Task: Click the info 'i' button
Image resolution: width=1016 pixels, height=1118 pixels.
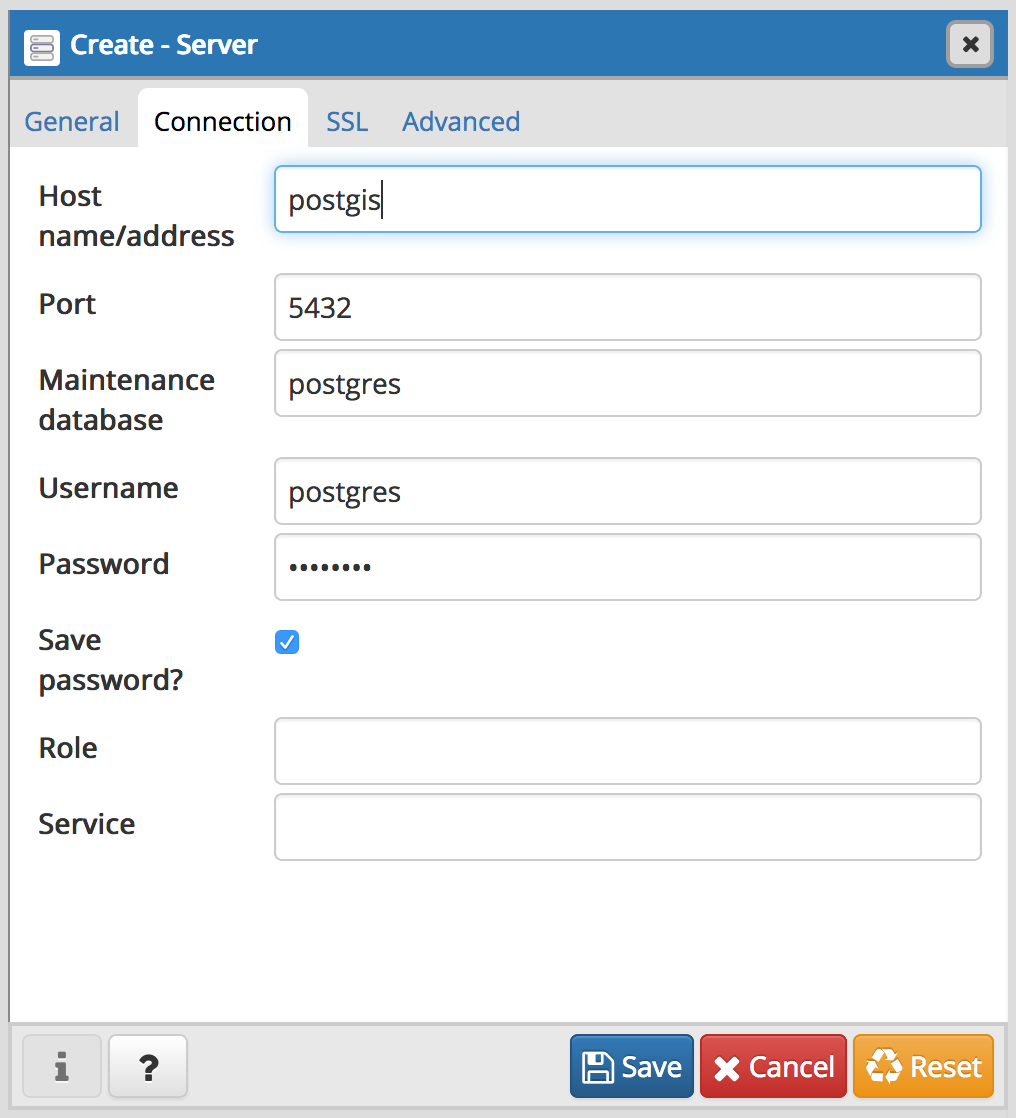Action: [62, 1067]
